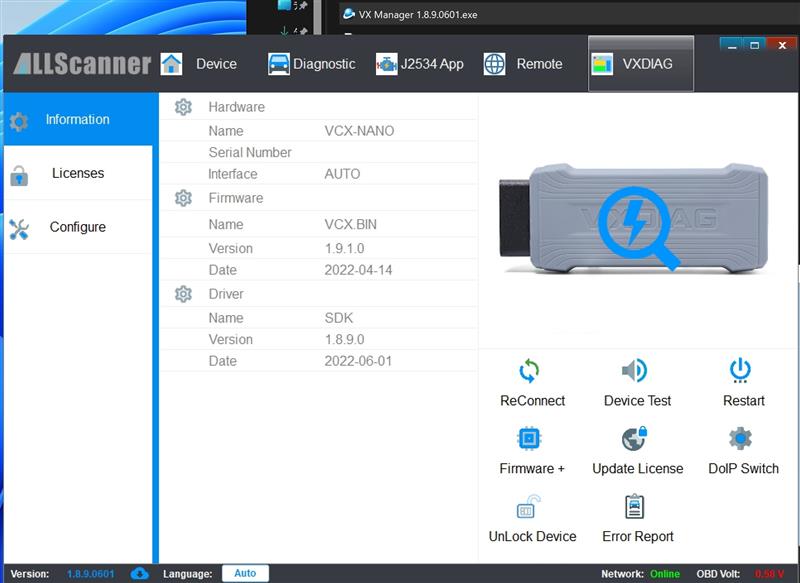Click the Driver section heading
The width and height of the screenshot is (800, 583).
coord(226,294)
